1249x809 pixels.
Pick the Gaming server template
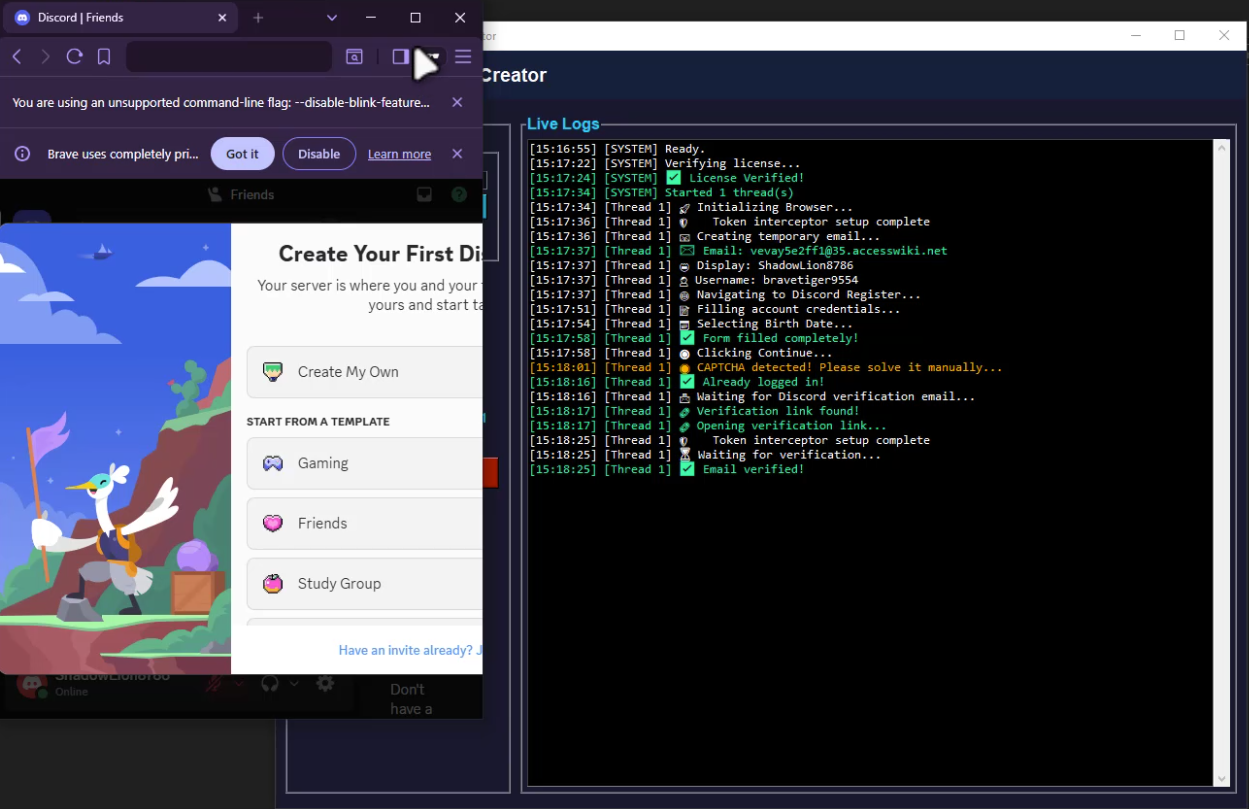[365, 464]
